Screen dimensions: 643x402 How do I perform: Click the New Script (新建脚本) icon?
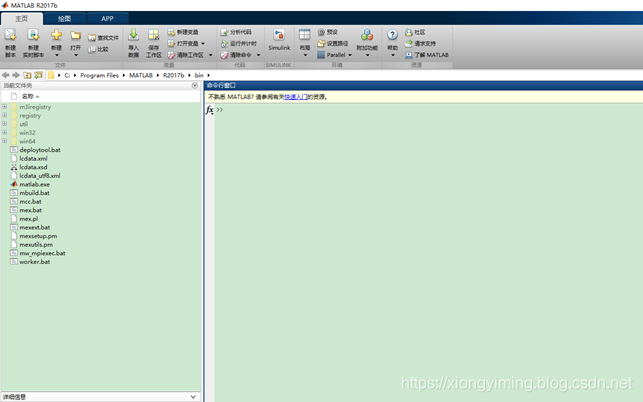pyautogui.click(x=10, y=36)
